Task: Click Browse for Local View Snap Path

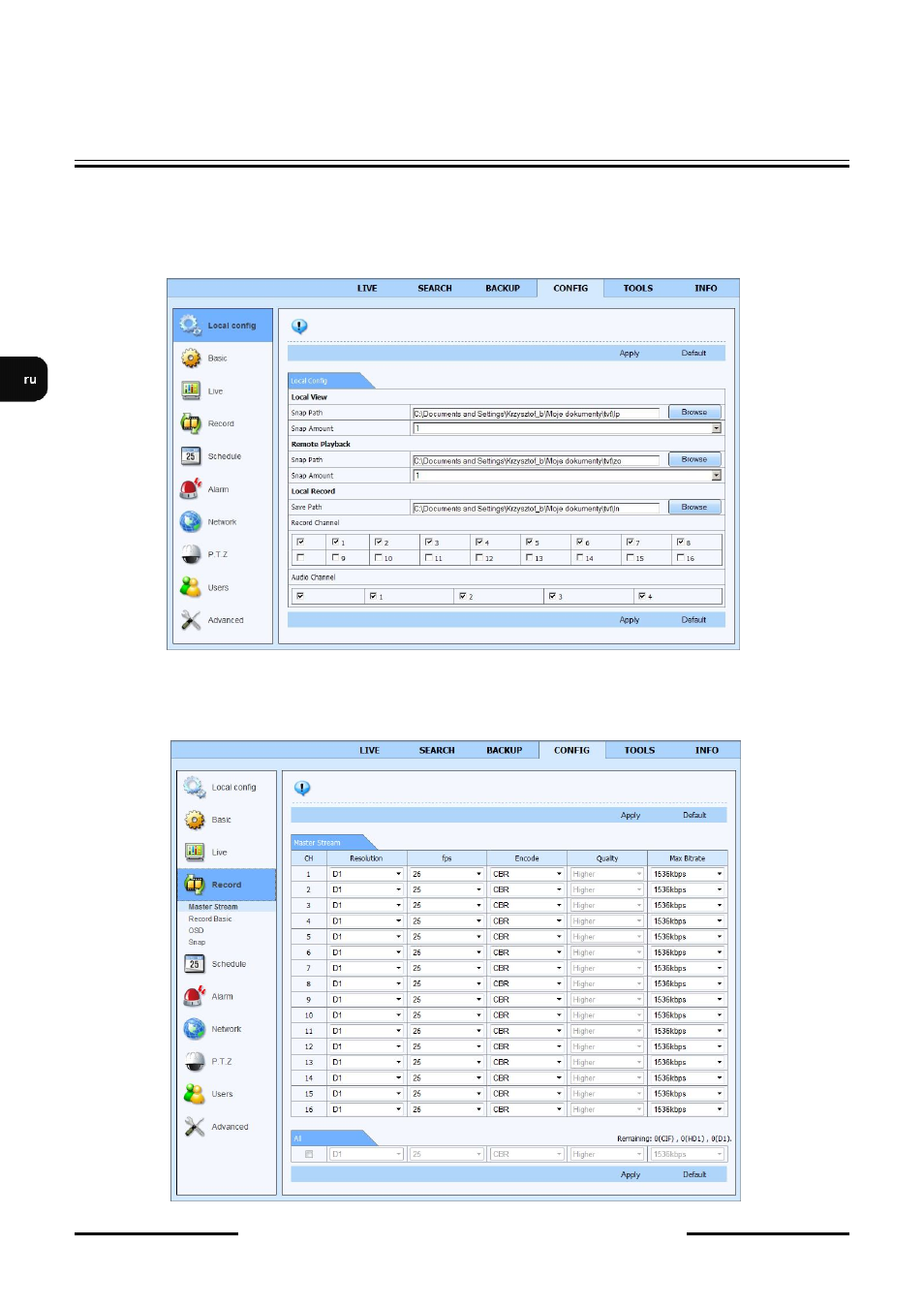Action: coord(694,413)
